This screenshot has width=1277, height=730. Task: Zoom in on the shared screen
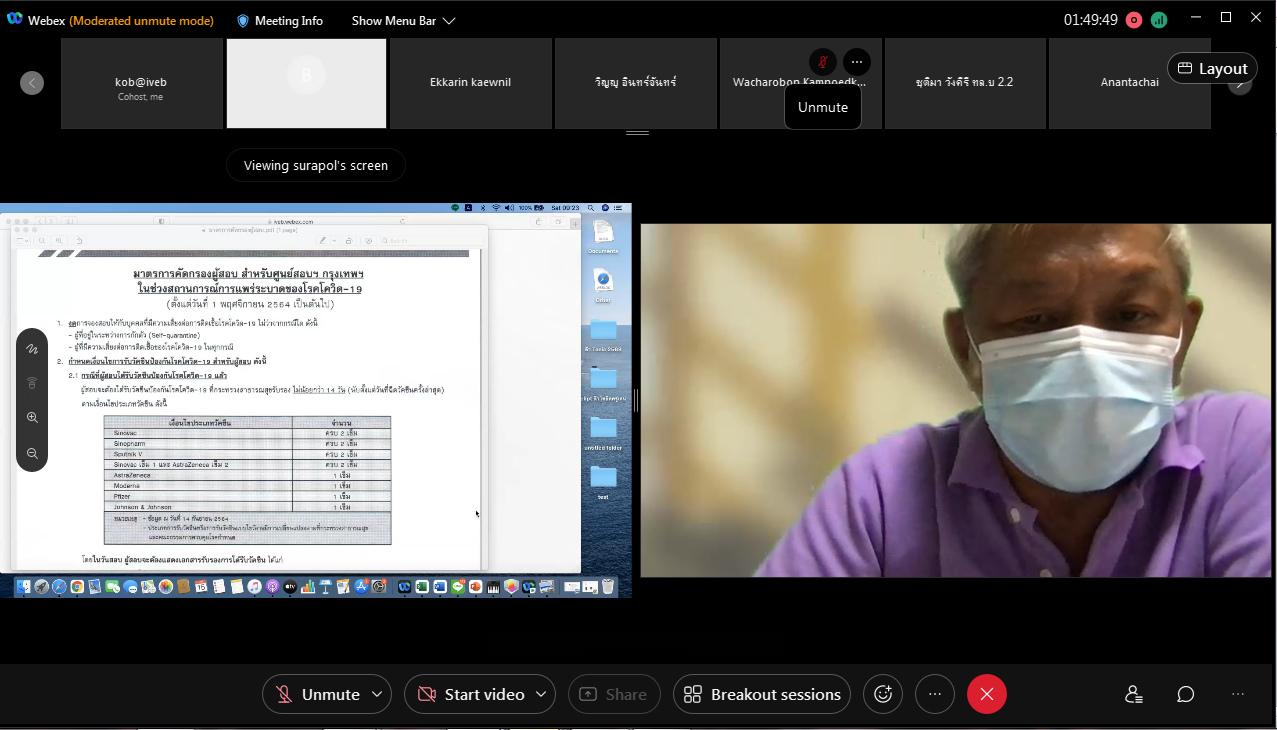pyautogui.click(x=32, y=418)
